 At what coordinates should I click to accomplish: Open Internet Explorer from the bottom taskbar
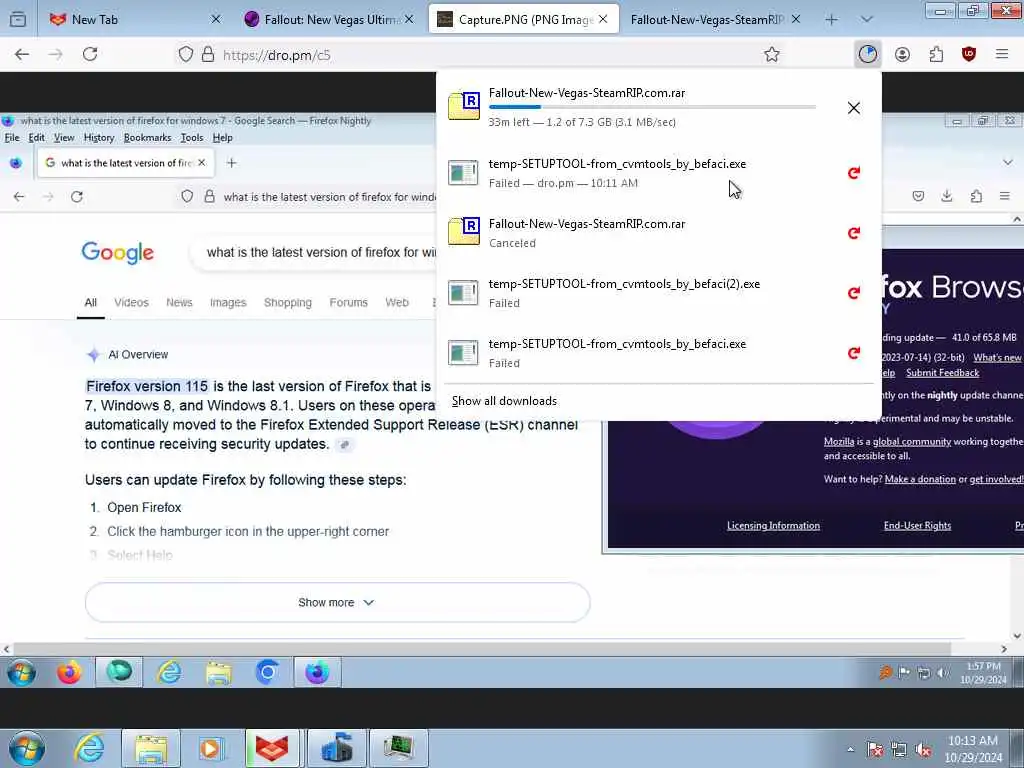pyautogui.click(x=89, y=748)
